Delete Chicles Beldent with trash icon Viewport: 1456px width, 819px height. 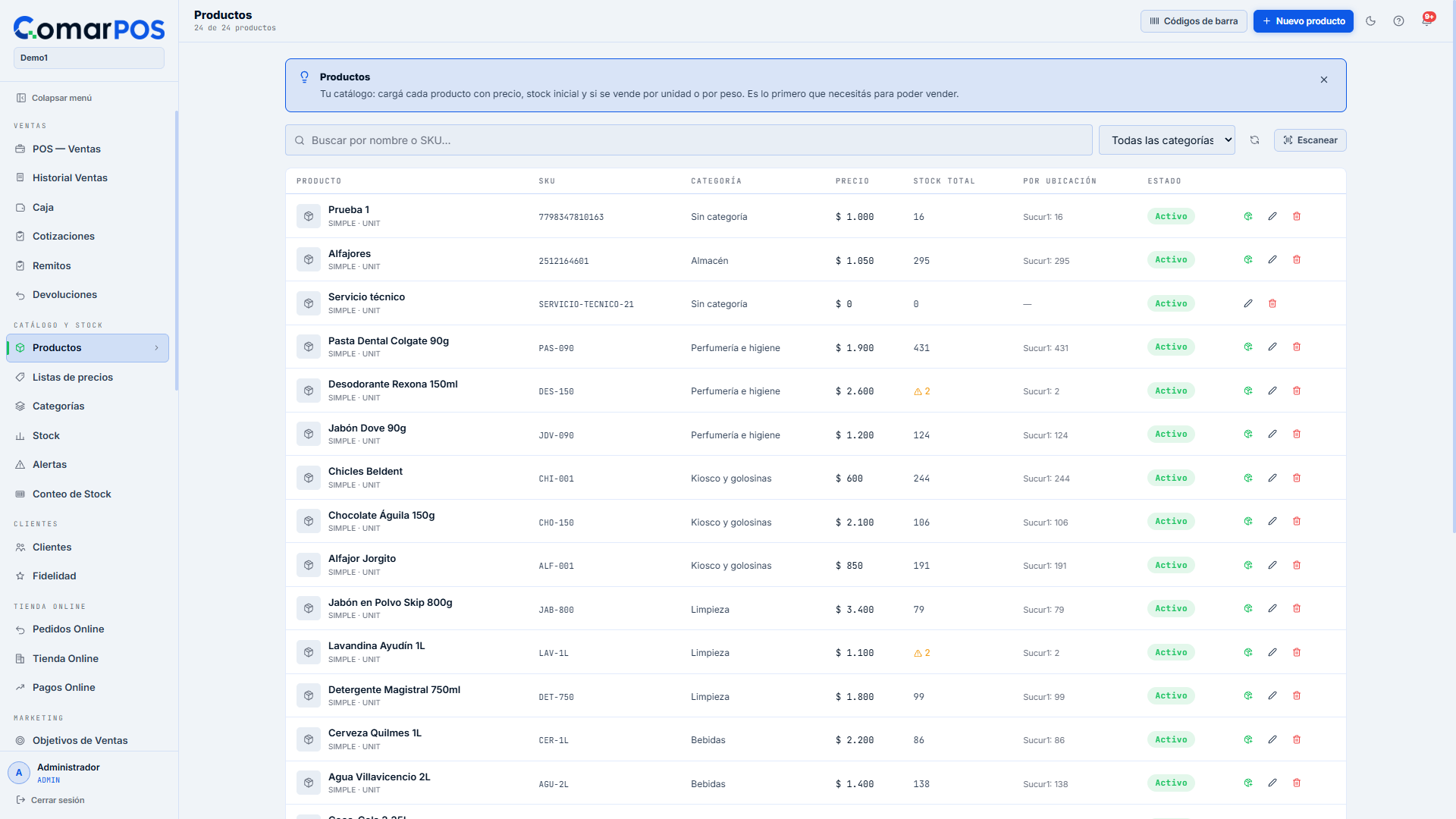(x=1297, y=479)
